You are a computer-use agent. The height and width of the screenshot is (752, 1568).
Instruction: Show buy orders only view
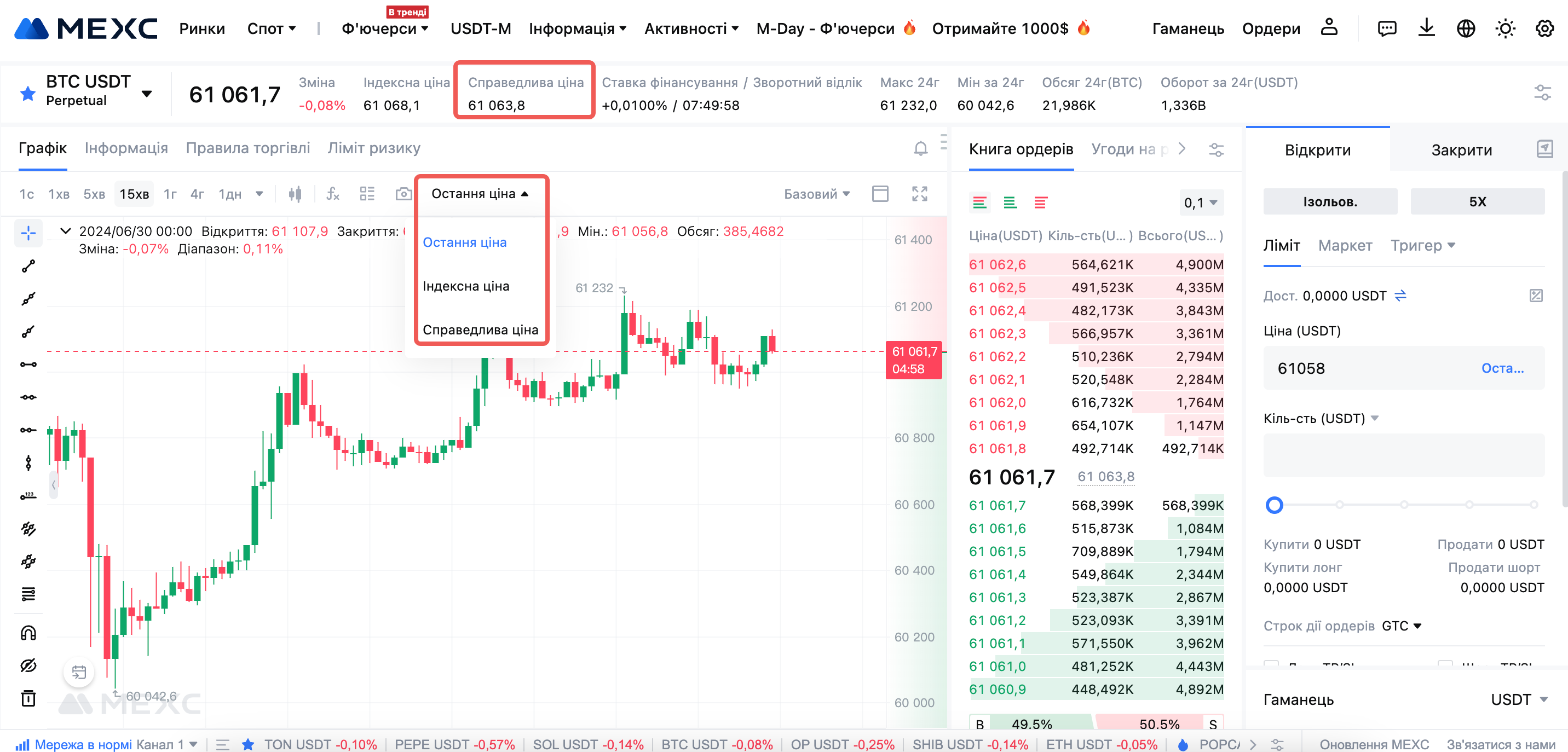click(1010, 203)
